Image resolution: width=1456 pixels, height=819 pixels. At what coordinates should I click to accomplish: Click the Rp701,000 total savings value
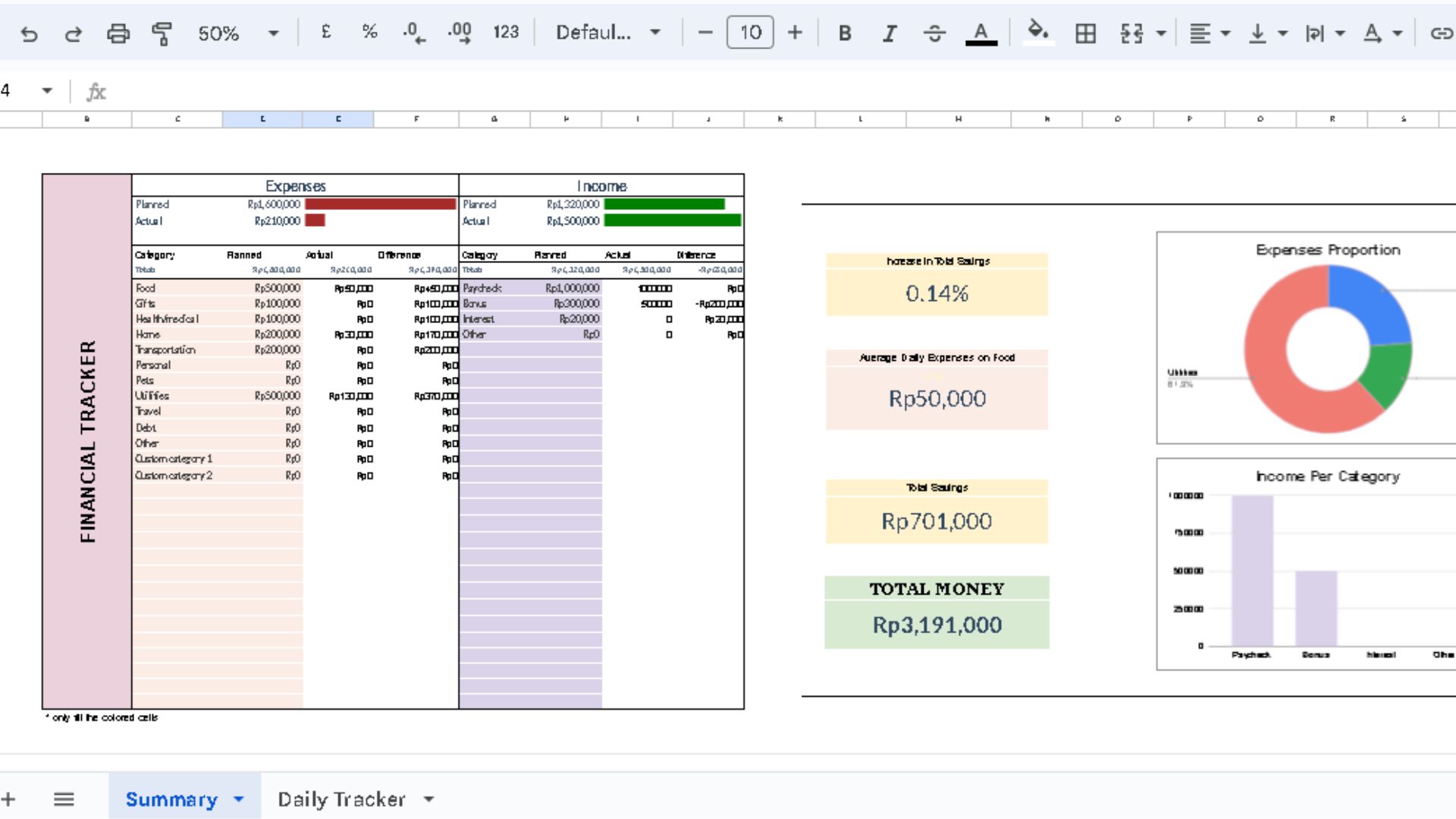pyautogui.click(x=937, y=521)
